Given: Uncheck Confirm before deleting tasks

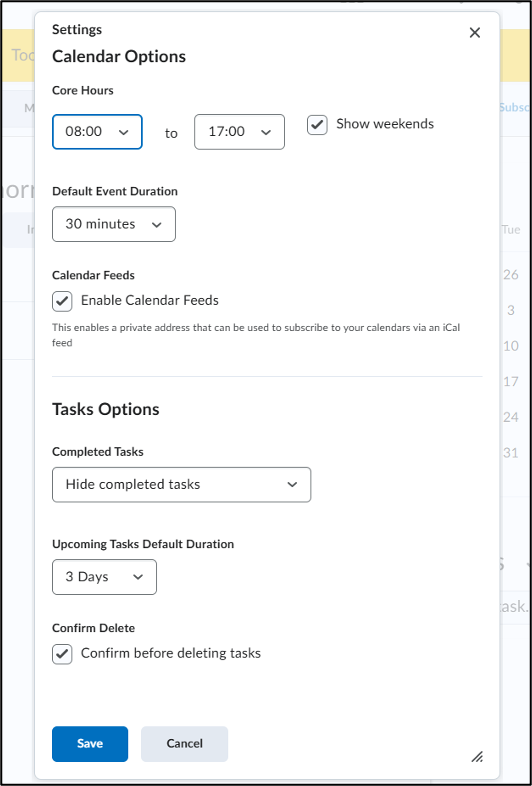Looking at the screenshot, I should point(62,655).
